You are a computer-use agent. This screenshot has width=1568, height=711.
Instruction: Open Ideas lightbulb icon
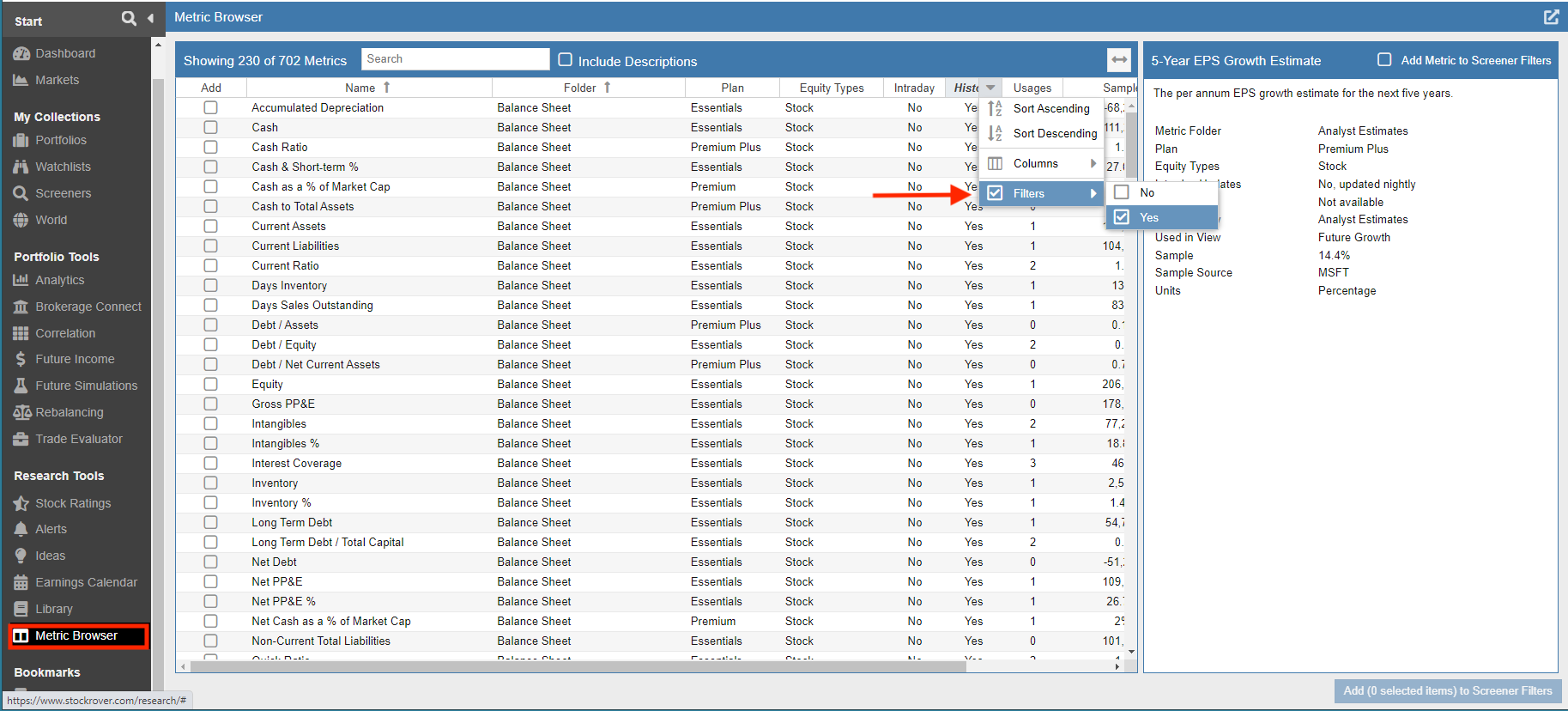click(21, 556)
